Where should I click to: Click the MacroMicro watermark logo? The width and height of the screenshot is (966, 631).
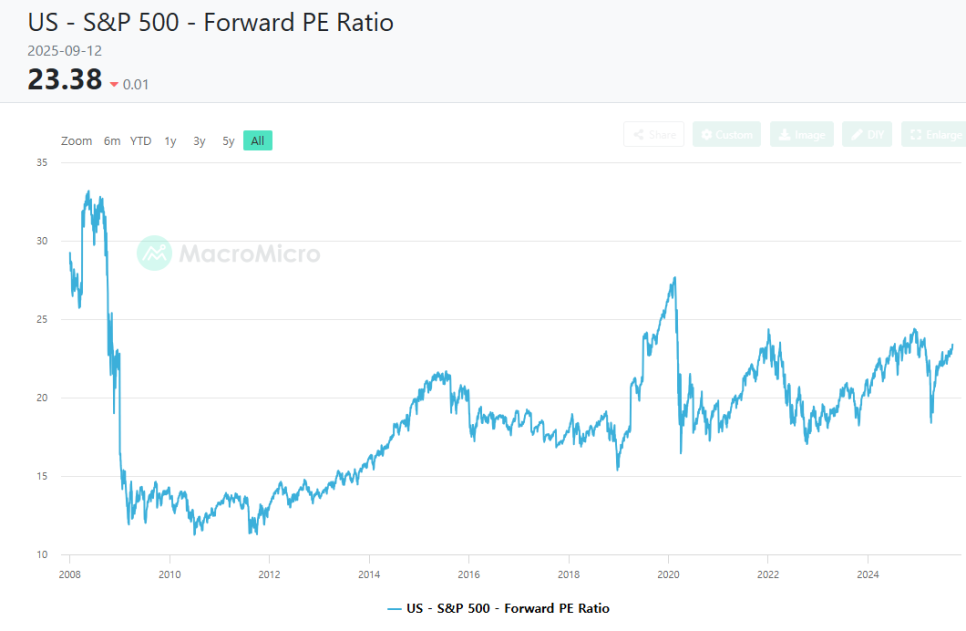coord(229,253)
